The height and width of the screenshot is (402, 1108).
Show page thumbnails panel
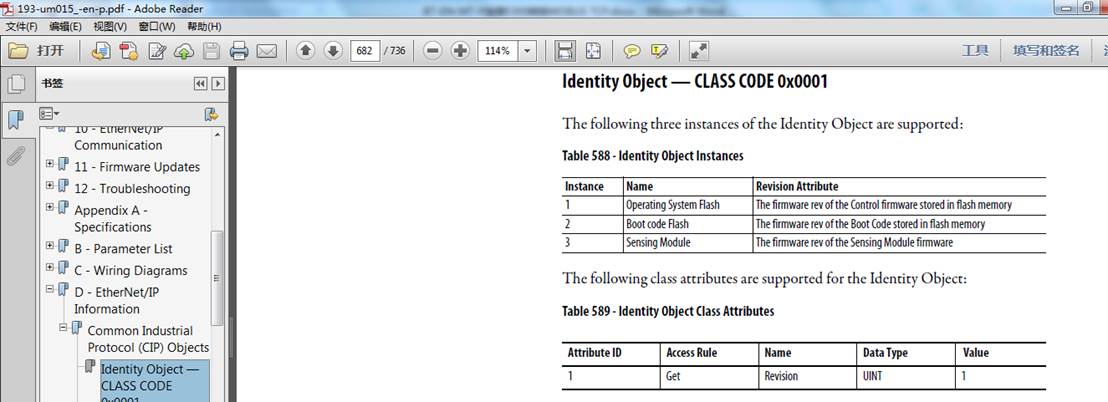16,85
